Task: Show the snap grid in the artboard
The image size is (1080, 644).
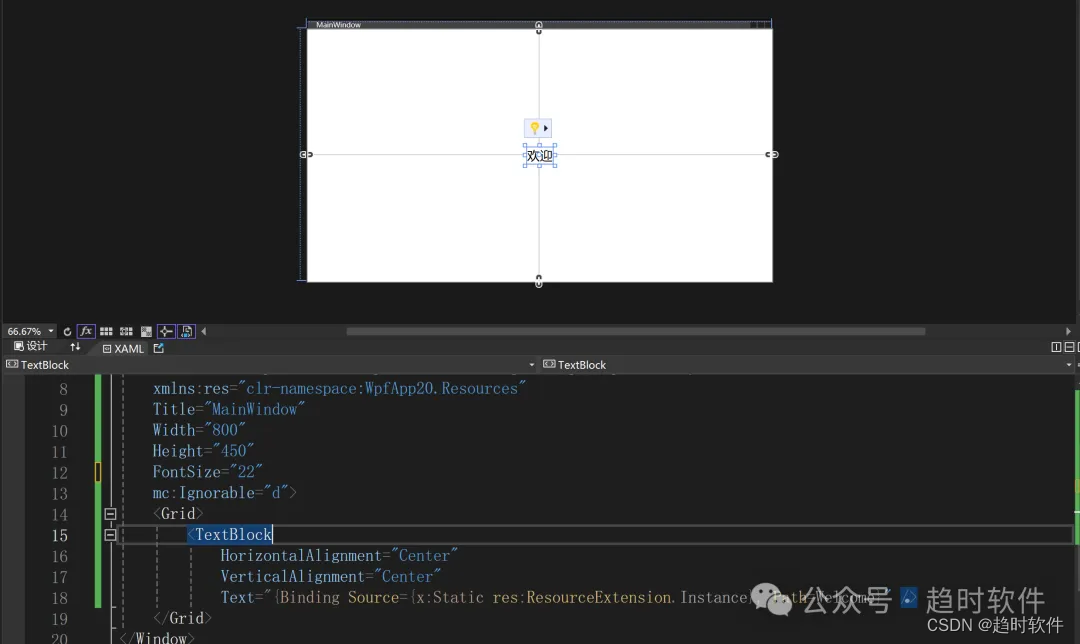Action: point(106,331)
